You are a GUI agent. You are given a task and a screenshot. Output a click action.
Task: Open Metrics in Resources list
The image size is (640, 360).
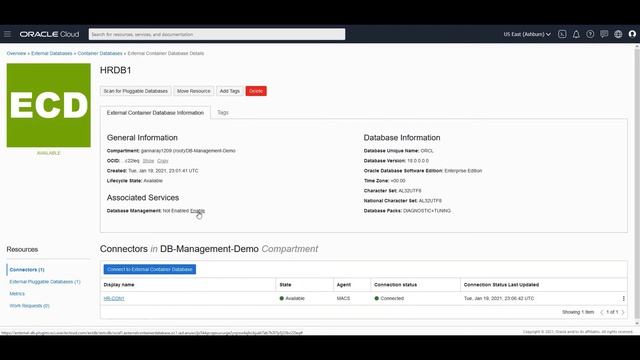pyautogui.click(x=17, y=293)
